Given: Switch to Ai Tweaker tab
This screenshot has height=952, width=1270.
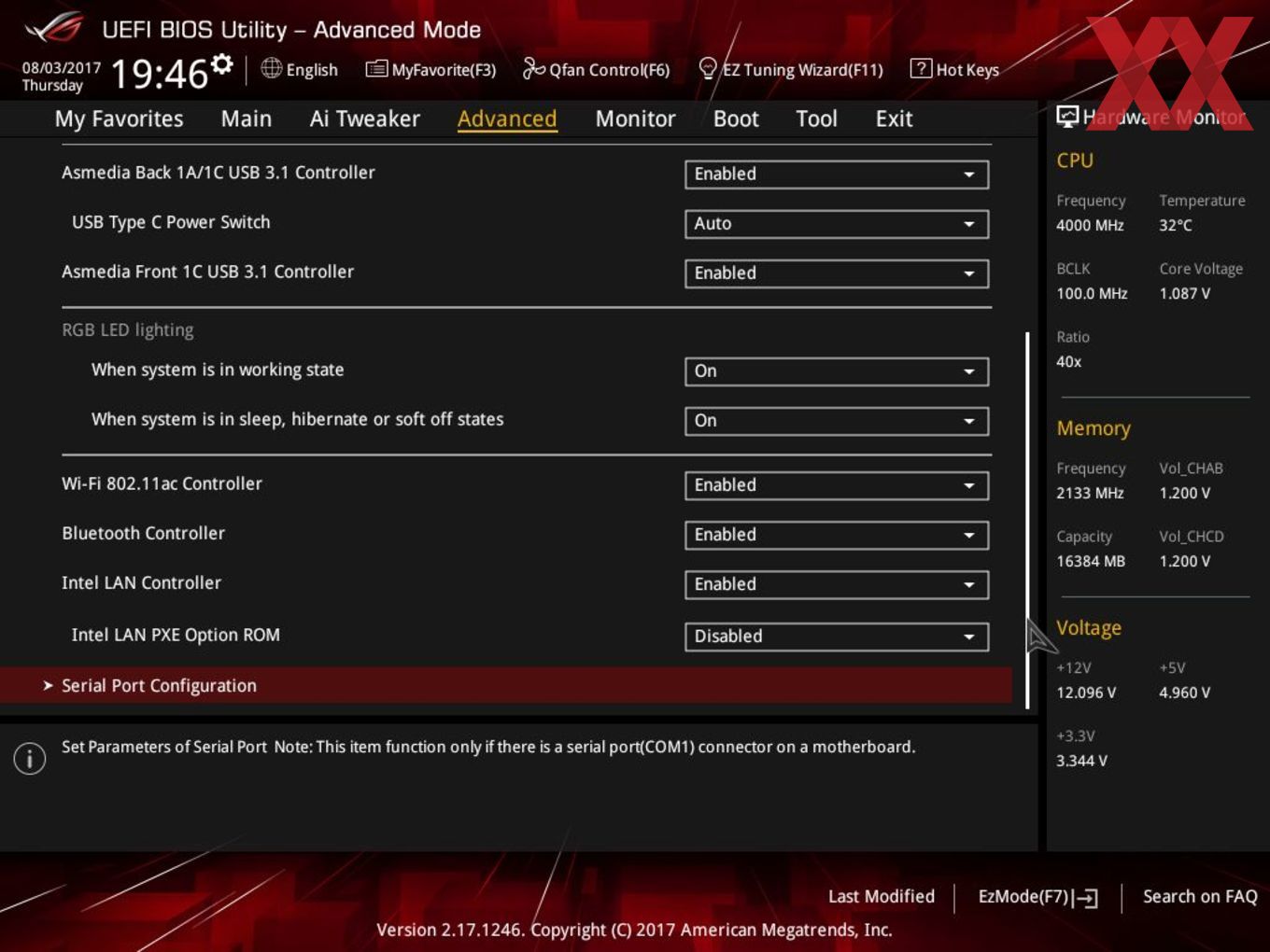Looking at the screenshot, I should pos(365,119).
